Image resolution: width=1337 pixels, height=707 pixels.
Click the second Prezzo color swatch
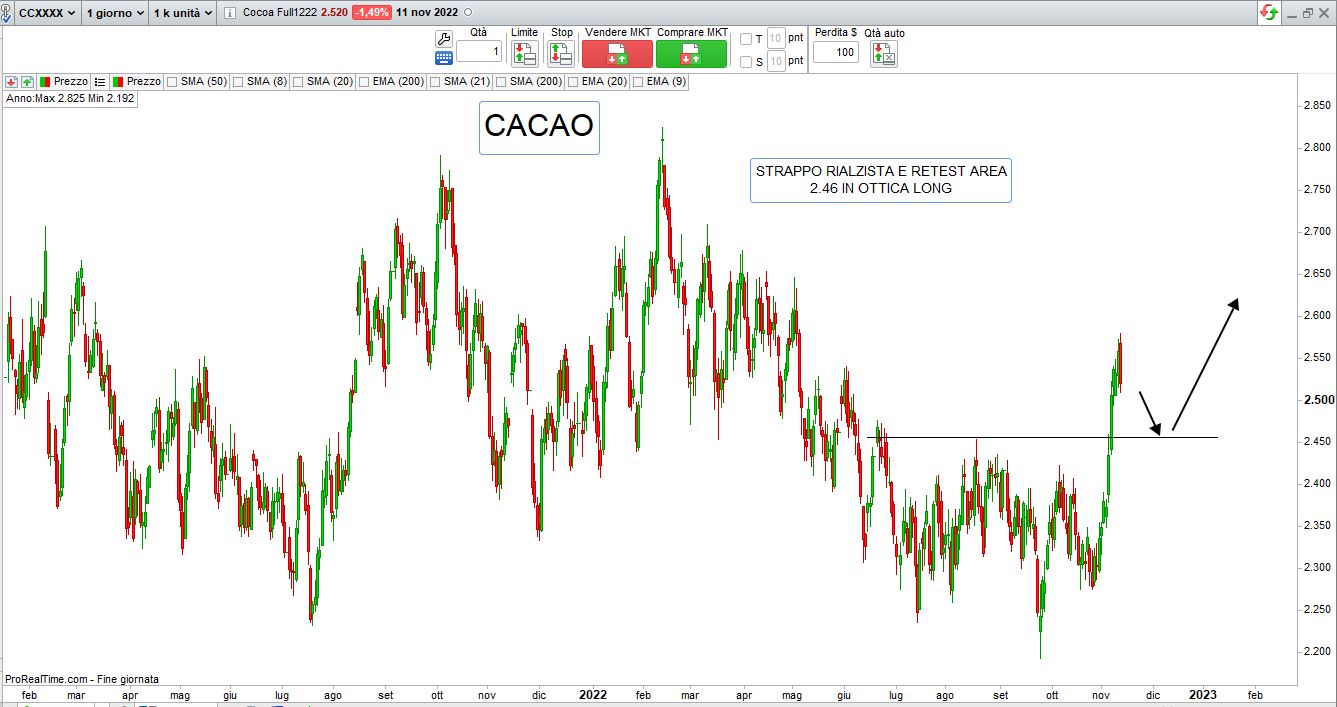point(118,81)
